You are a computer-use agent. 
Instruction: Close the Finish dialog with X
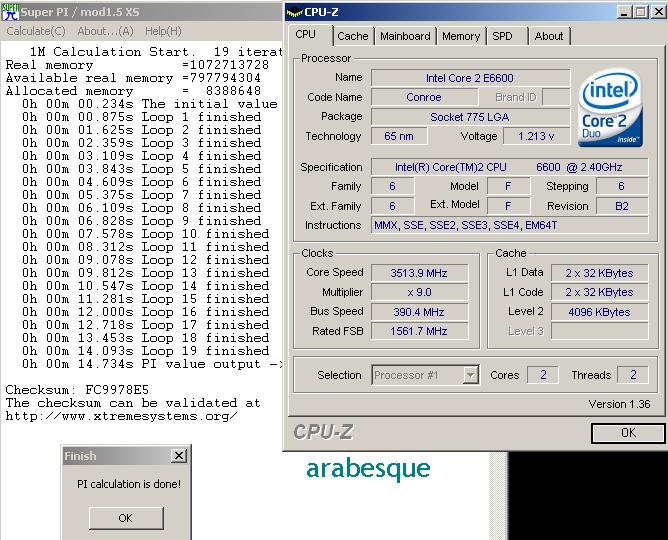click(179, 456)
